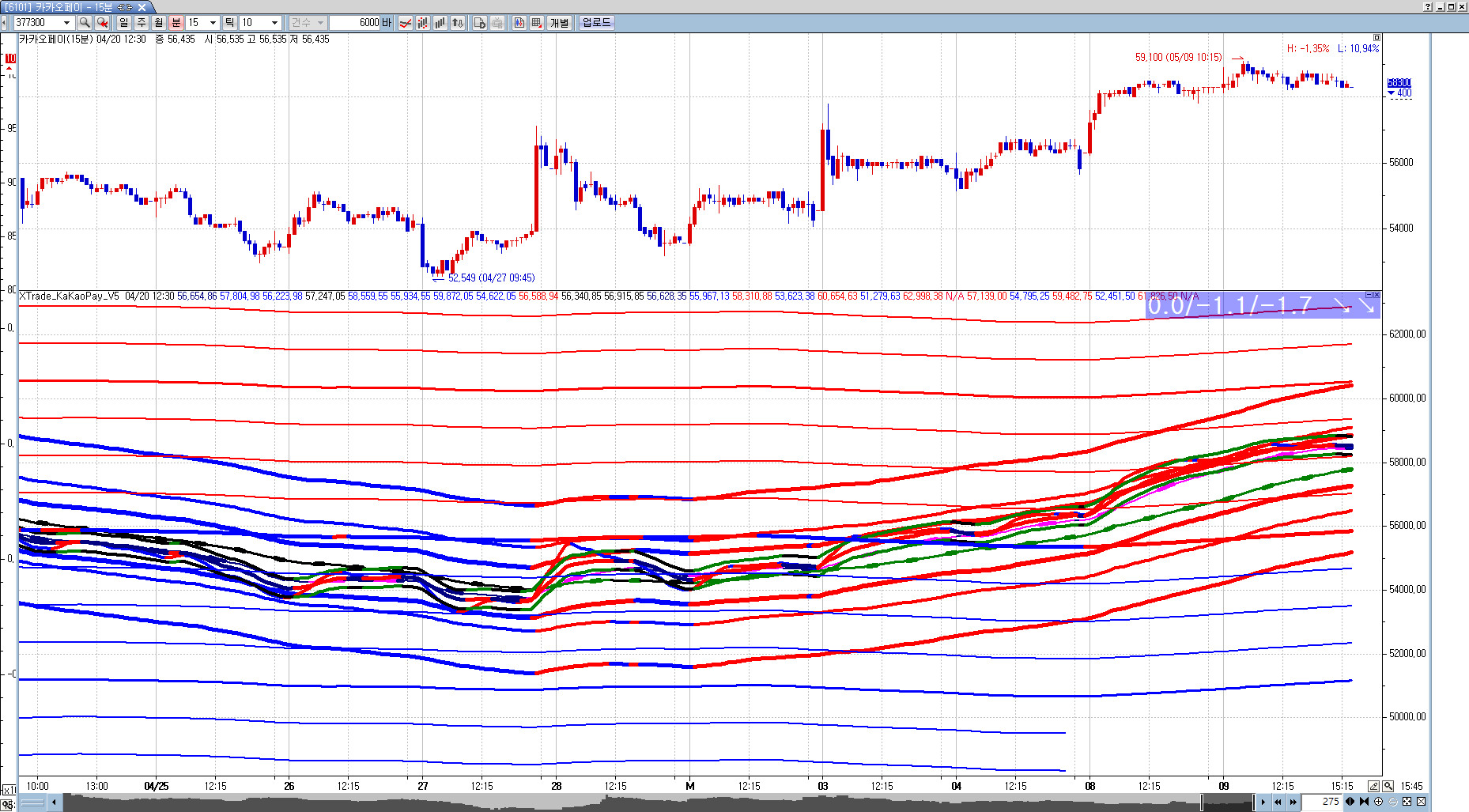Click the up-down arrows toolbar icon
The height and width of the screenshot is (812, 1469).
pos(458,23)
